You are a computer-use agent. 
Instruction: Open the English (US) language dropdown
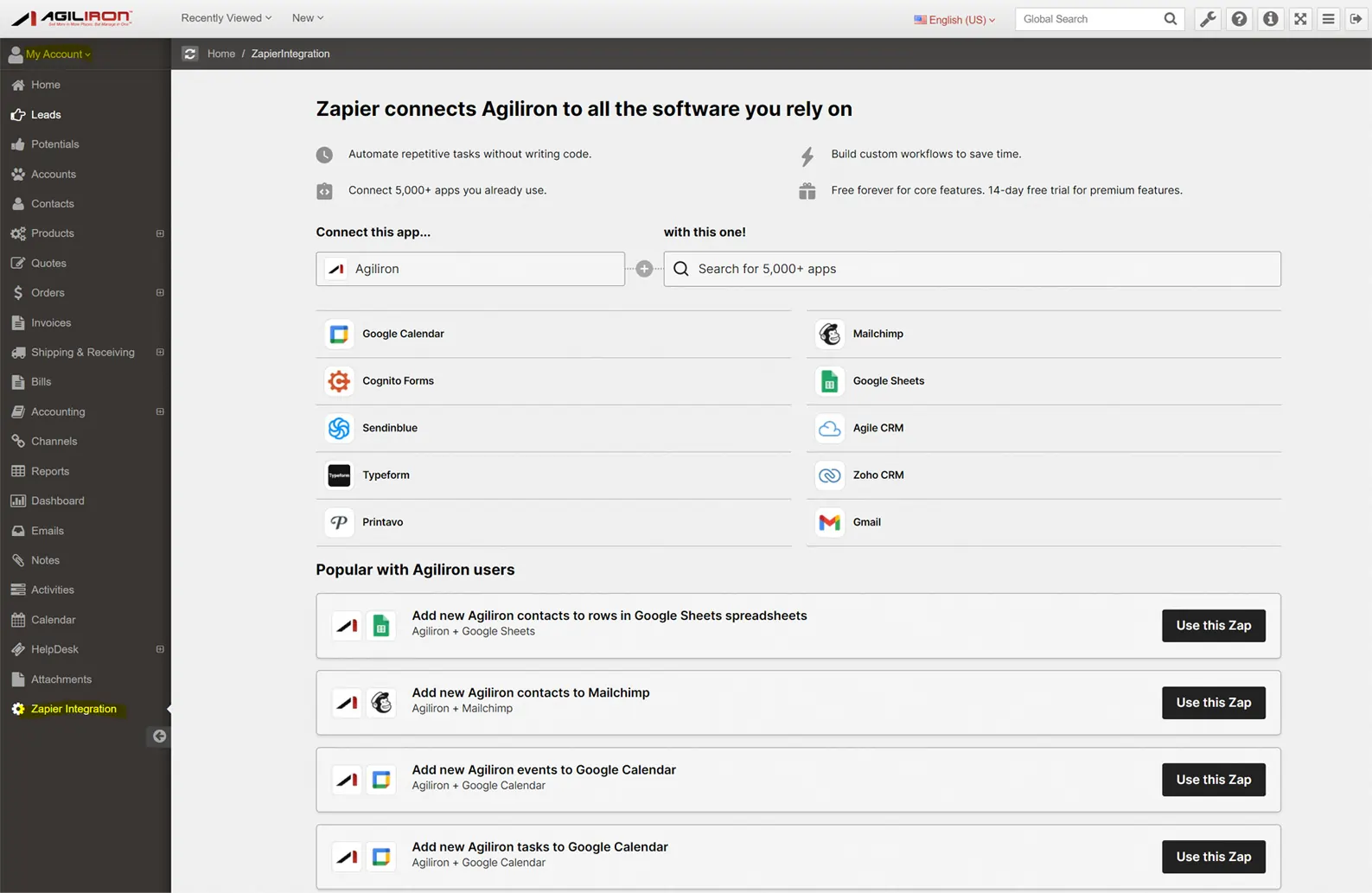click(954, 19)
